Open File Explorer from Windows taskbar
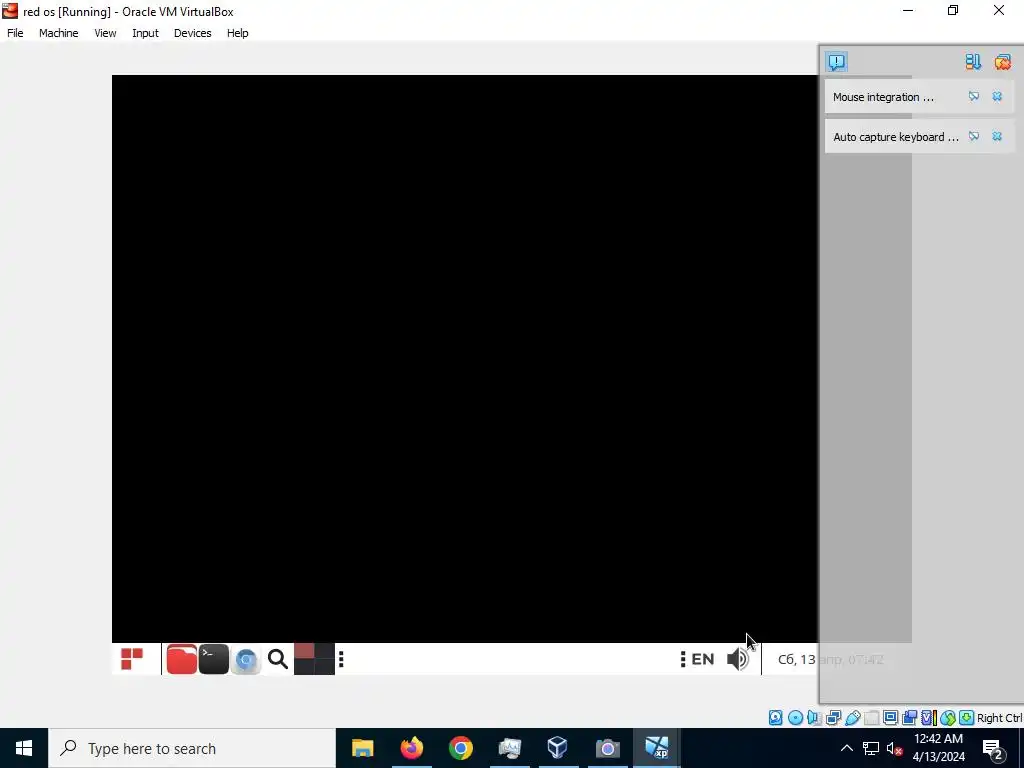1024x768 pixels. point(362,748)
